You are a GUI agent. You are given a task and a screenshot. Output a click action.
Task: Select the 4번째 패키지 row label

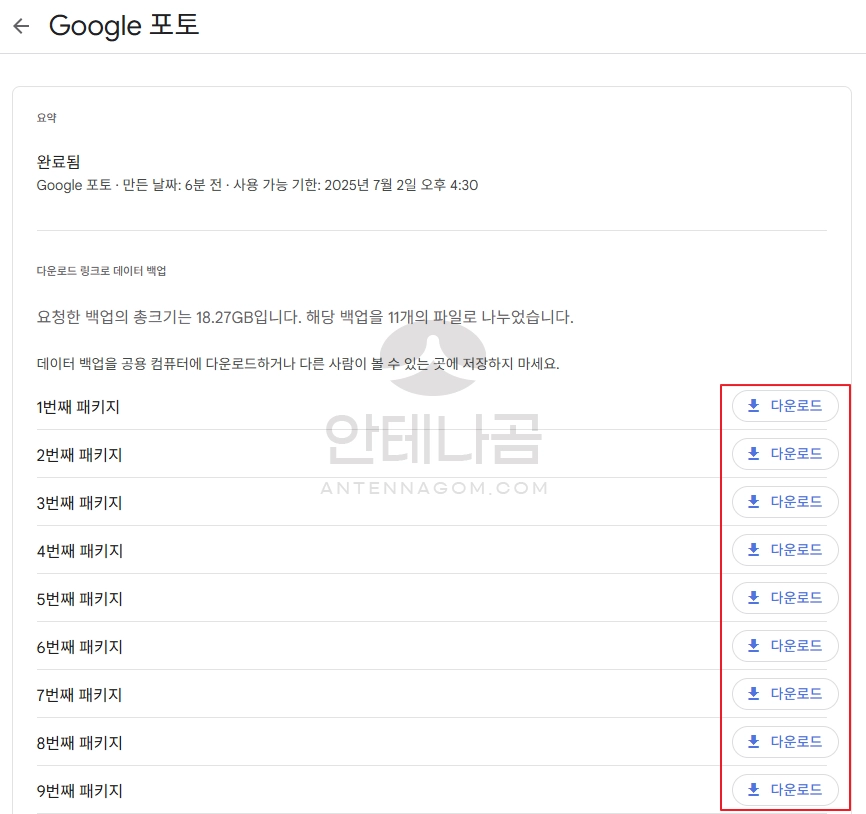pos(80,551)
